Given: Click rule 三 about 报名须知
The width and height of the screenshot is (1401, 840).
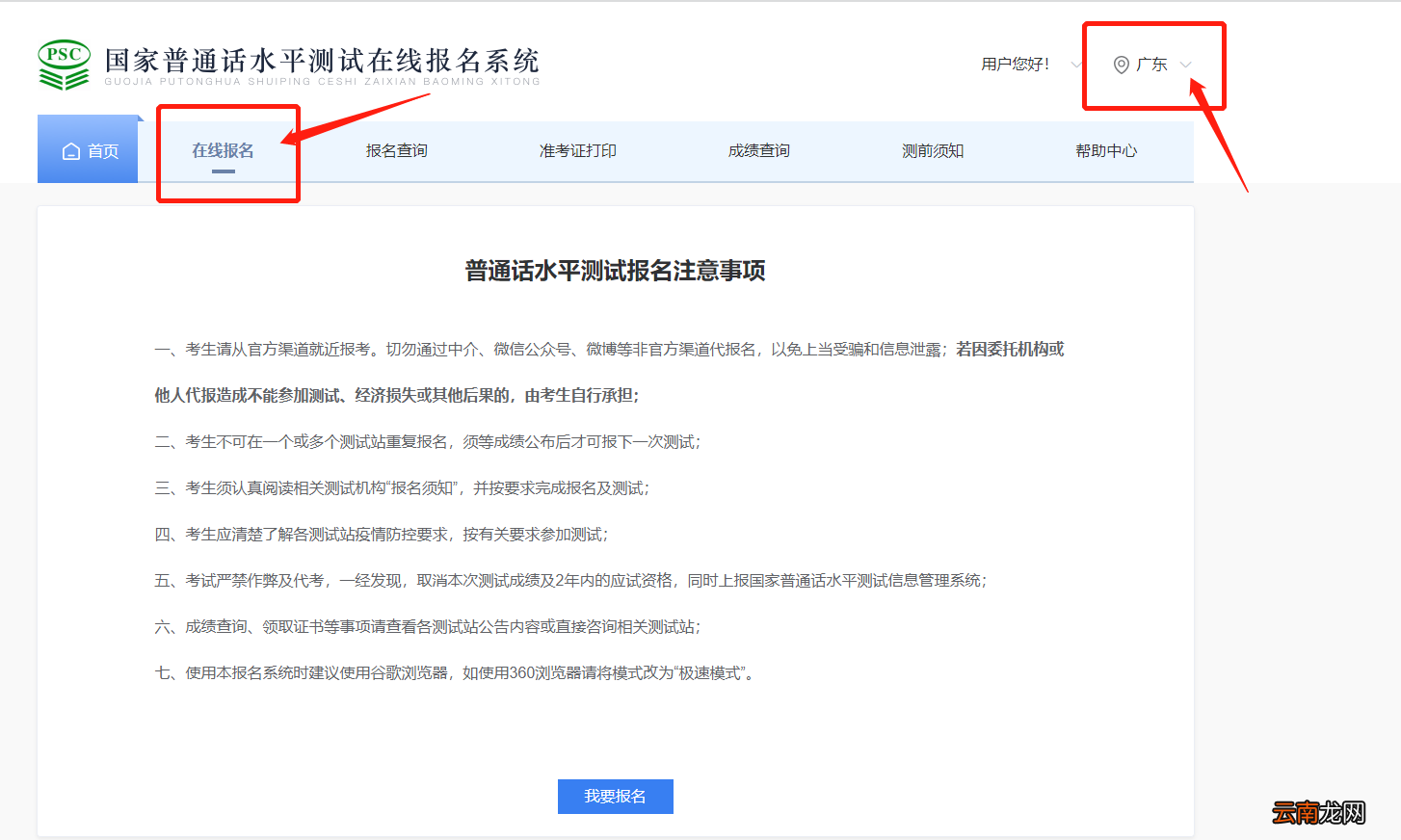Looking at the screenshot, I should point(402,488).
